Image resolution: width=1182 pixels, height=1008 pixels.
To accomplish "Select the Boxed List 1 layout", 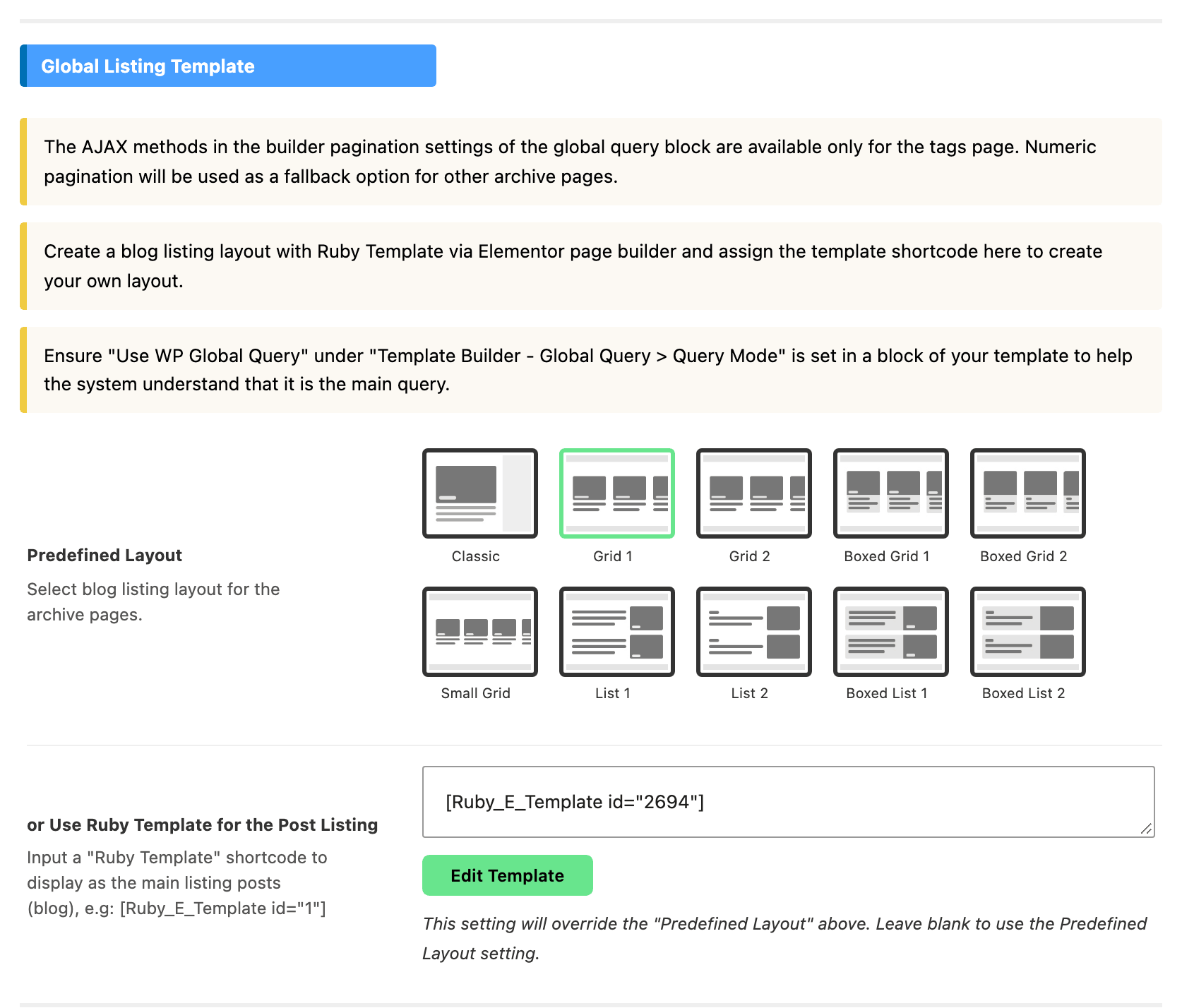I will pos(891,632).
